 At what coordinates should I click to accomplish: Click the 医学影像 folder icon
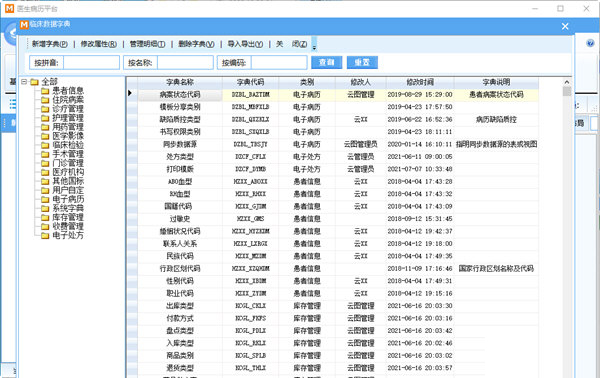point(45,136)
